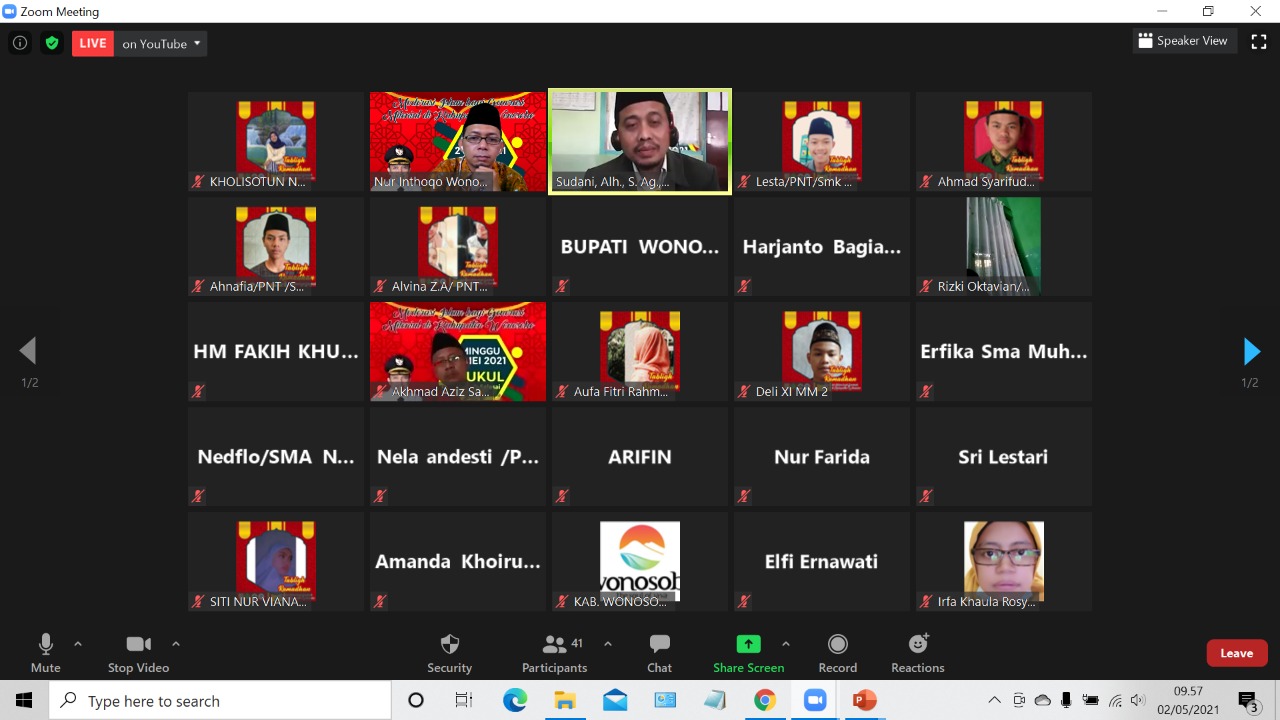Open the notification center
Image resolution: width=1280 pixels, height=720 pixels.
coord(1248,701)
